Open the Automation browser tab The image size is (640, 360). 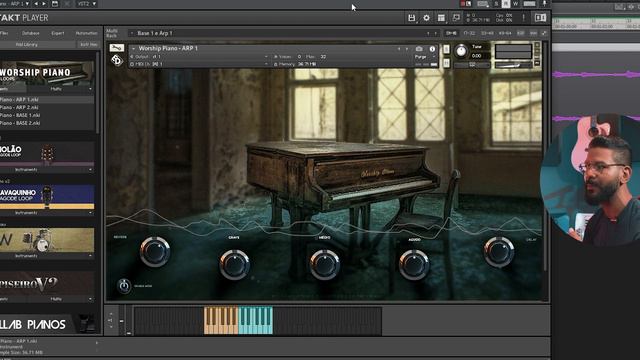[x=87, y=33]
